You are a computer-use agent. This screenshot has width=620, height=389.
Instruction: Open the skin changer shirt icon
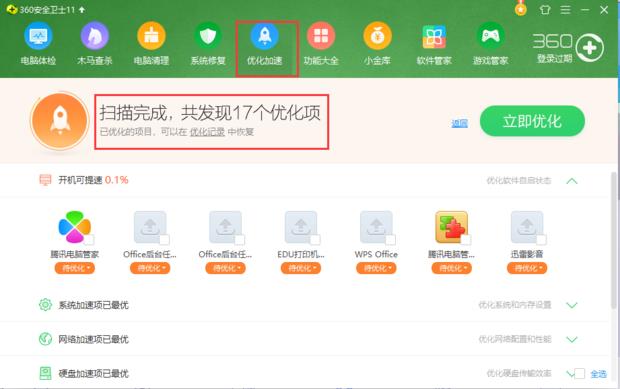(545, 10)
